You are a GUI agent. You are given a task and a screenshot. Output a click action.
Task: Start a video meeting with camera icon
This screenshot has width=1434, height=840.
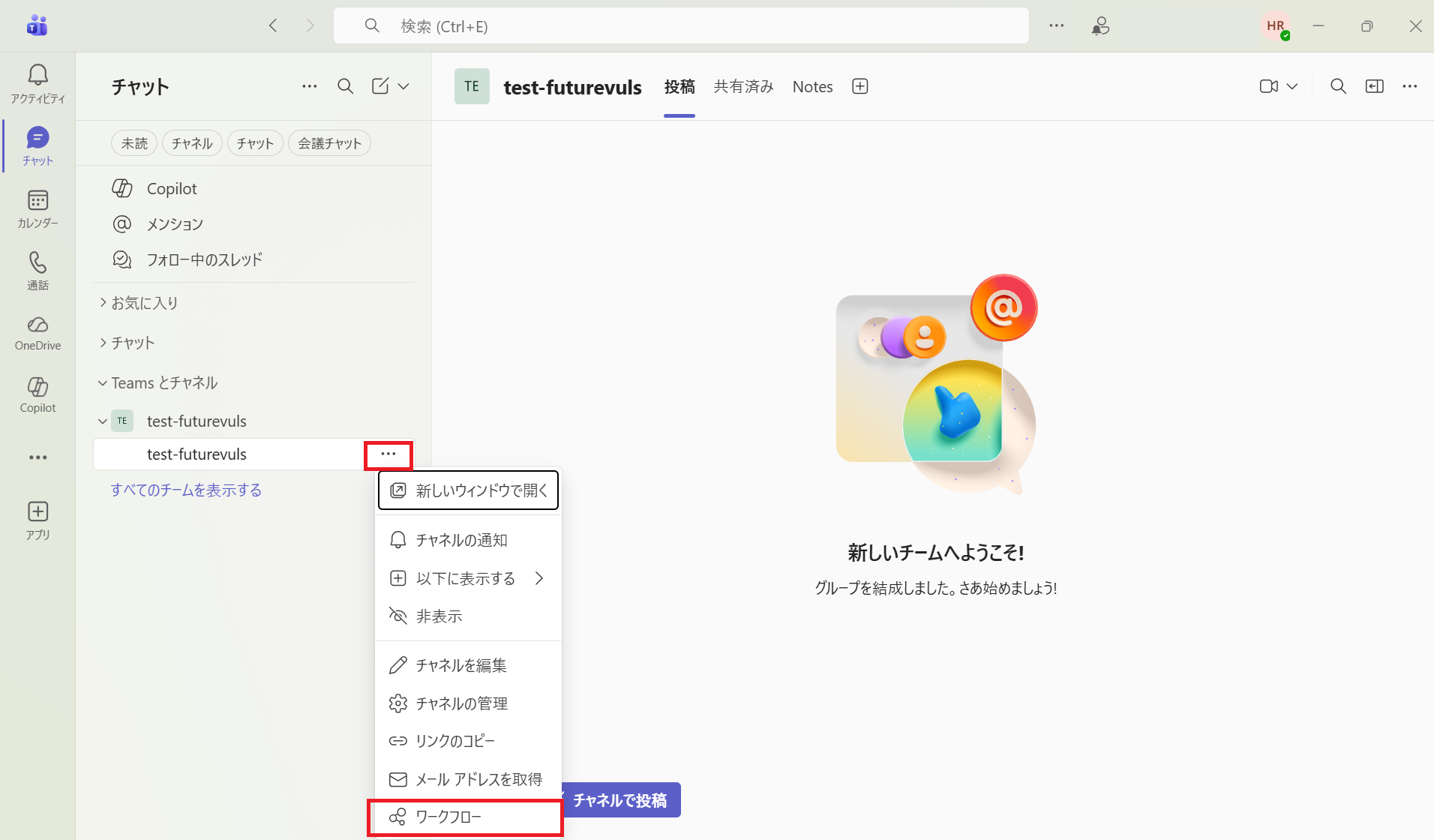pyautogui.click(x=1268, y=86)
